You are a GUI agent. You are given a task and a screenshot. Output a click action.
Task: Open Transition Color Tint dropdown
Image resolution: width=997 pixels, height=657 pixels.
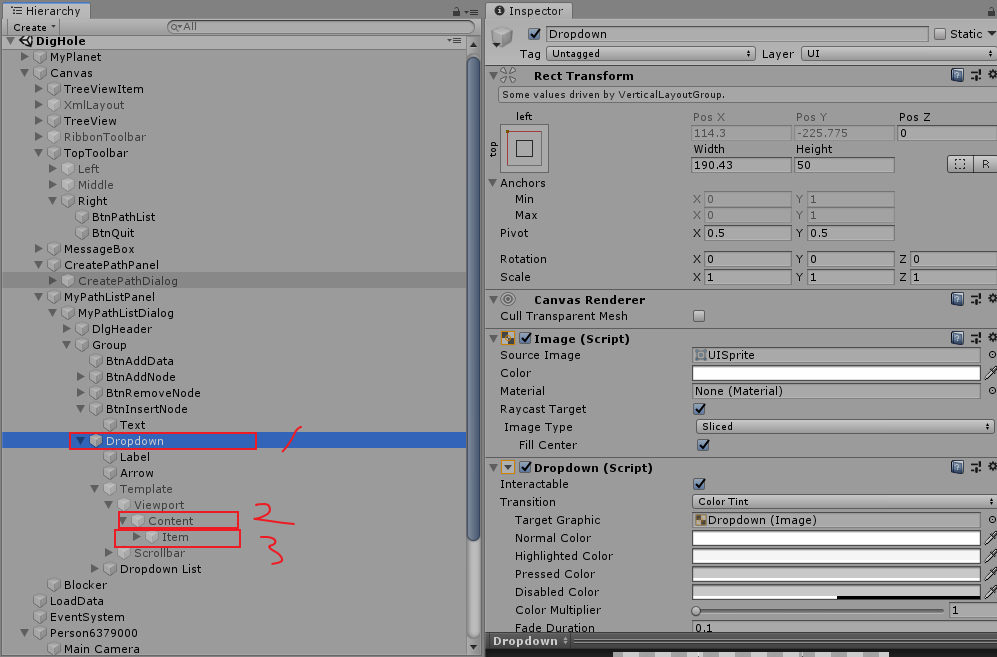click(x=844, y=501)
